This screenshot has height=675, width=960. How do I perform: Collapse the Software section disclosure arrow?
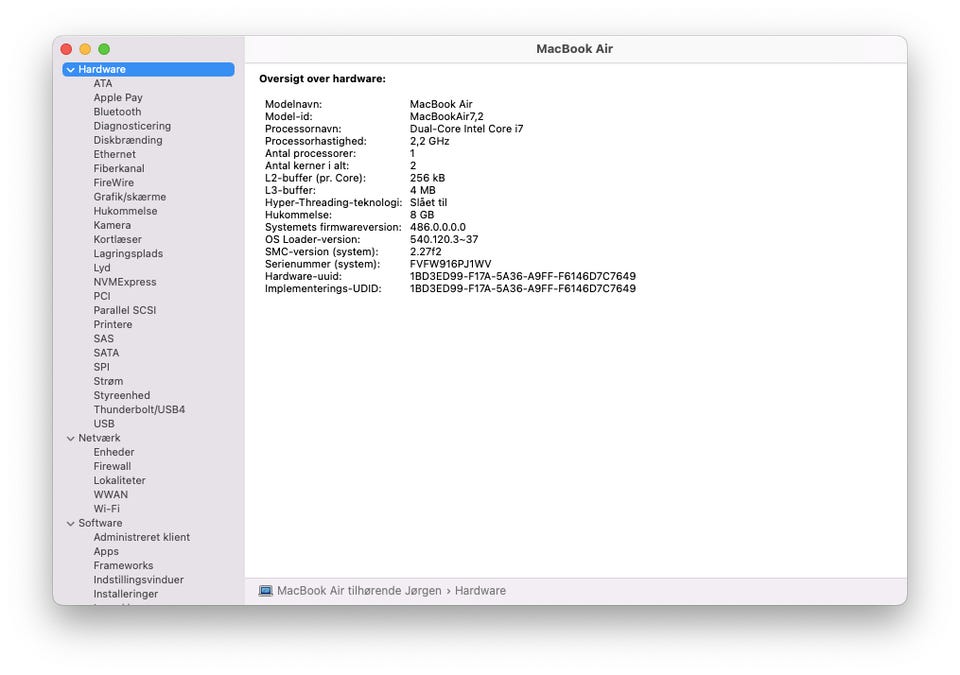click(70, 523)
